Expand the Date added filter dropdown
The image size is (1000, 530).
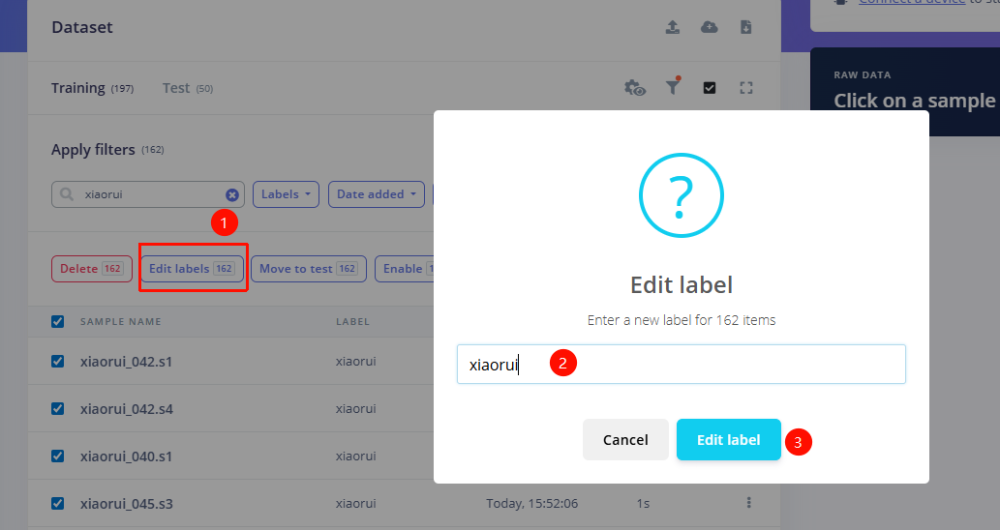376,195
